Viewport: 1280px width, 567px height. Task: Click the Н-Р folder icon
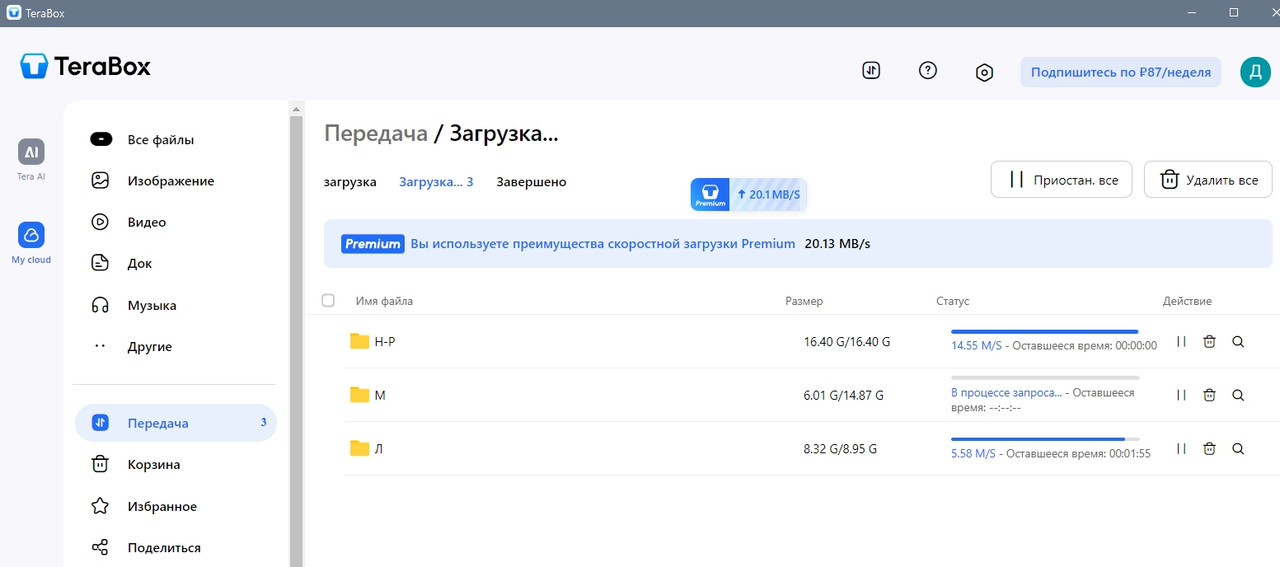[360, 341]
